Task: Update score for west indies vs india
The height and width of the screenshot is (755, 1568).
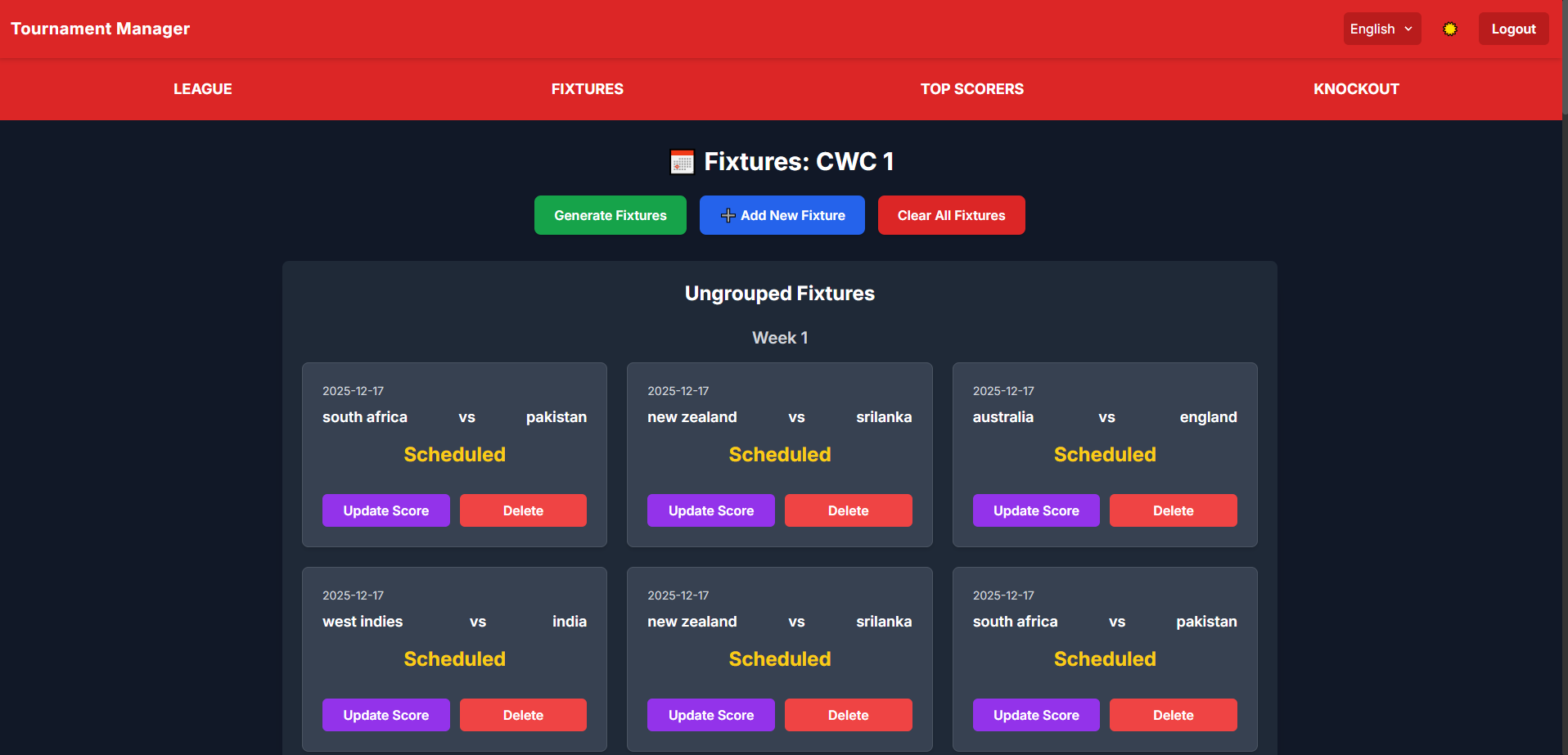Action: click(385, 715)
